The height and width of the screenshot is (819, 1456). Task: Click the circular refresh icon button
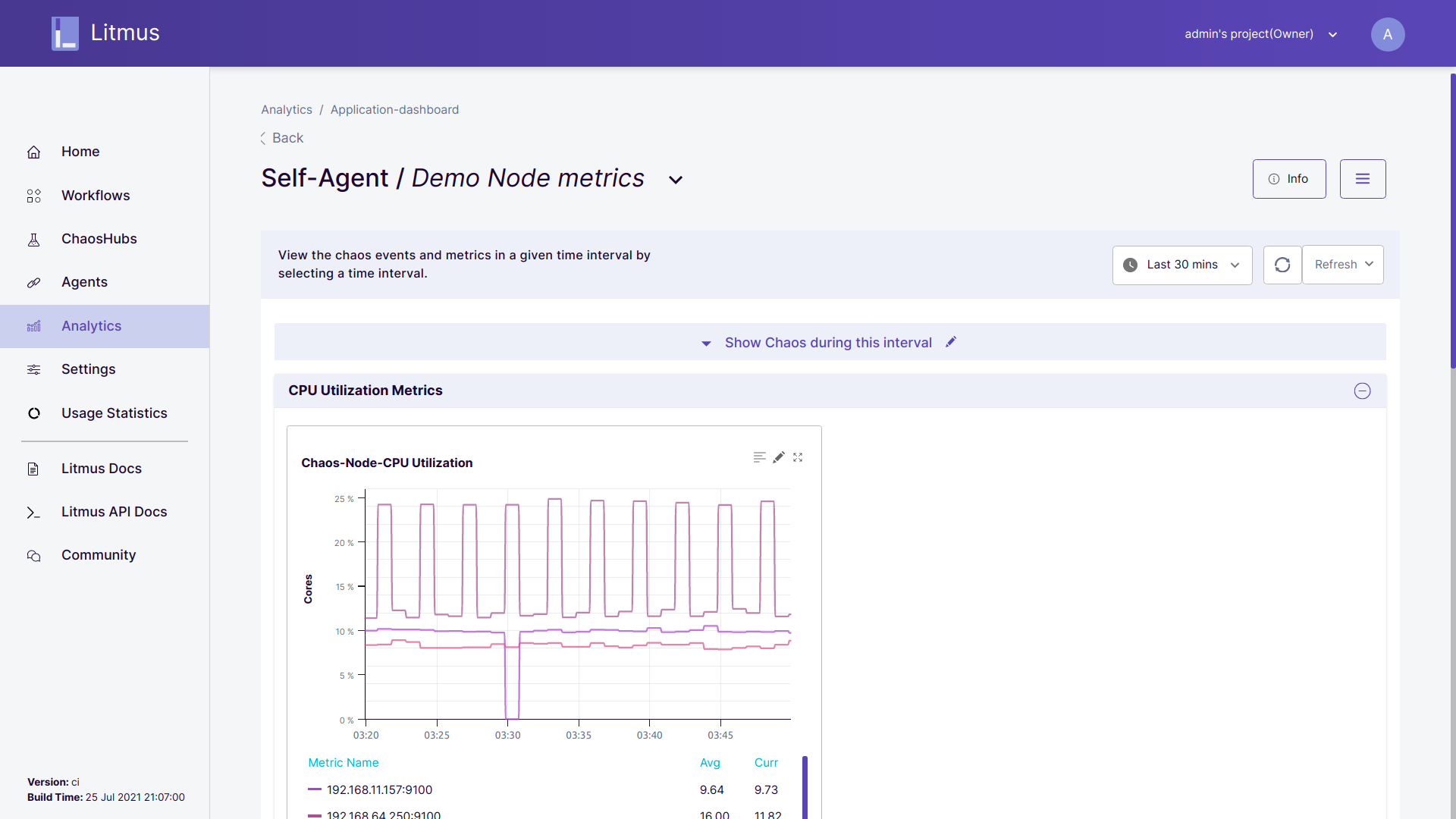(1282, 265)
